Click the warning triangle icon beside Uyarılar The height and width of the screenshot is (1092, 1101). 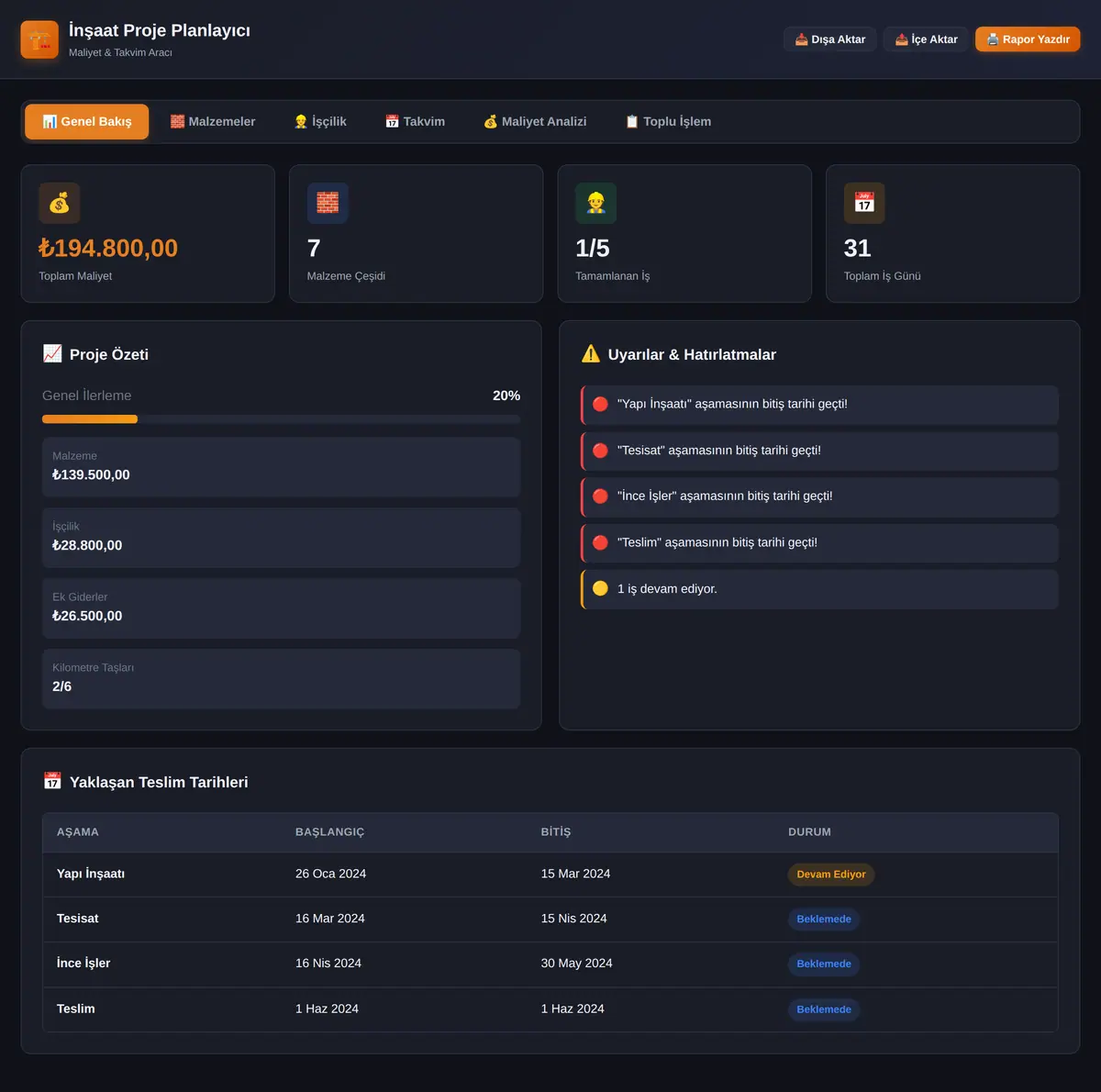[x=591, y=354]
